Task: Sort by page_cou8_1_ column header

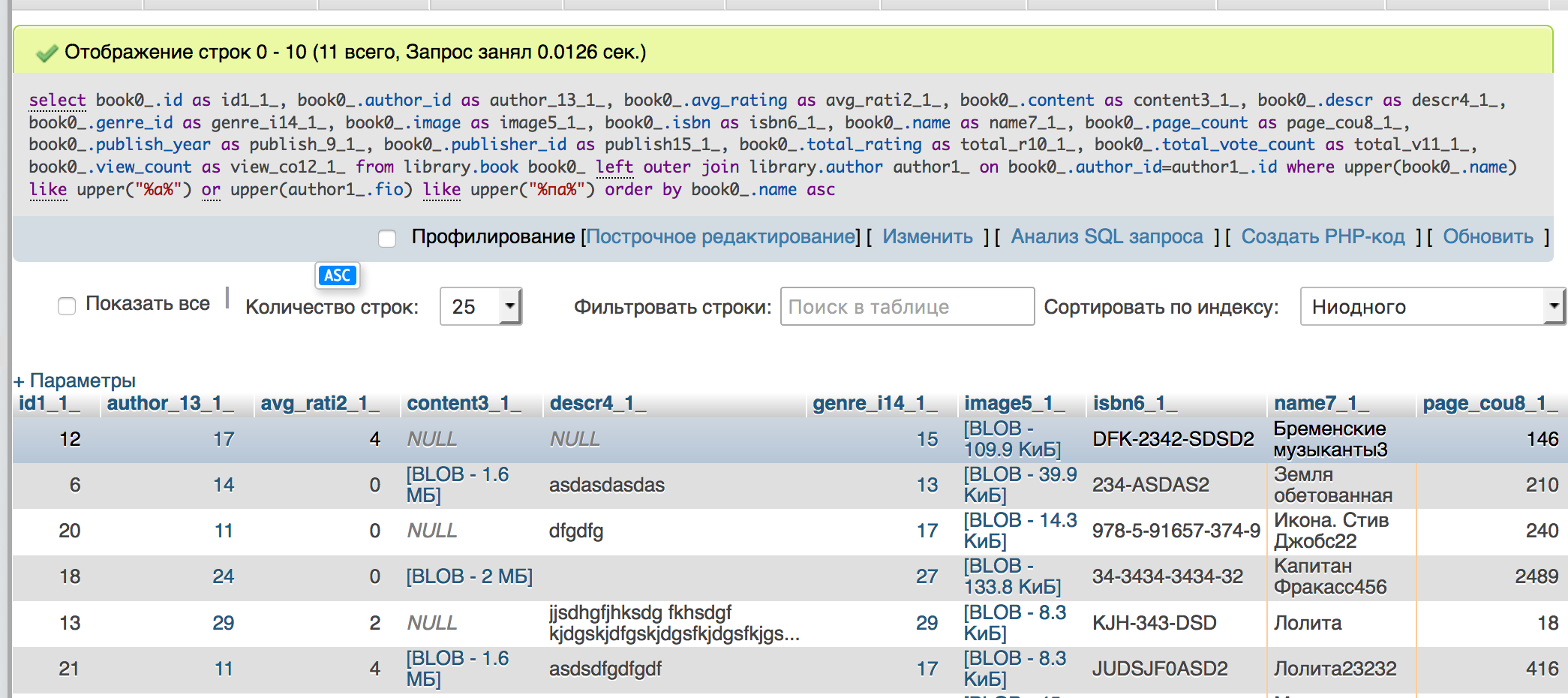Action: point(1490,403)
